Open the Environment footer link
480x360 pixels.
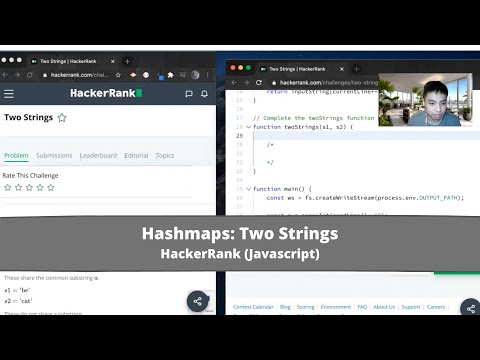(x=336, y=307)
